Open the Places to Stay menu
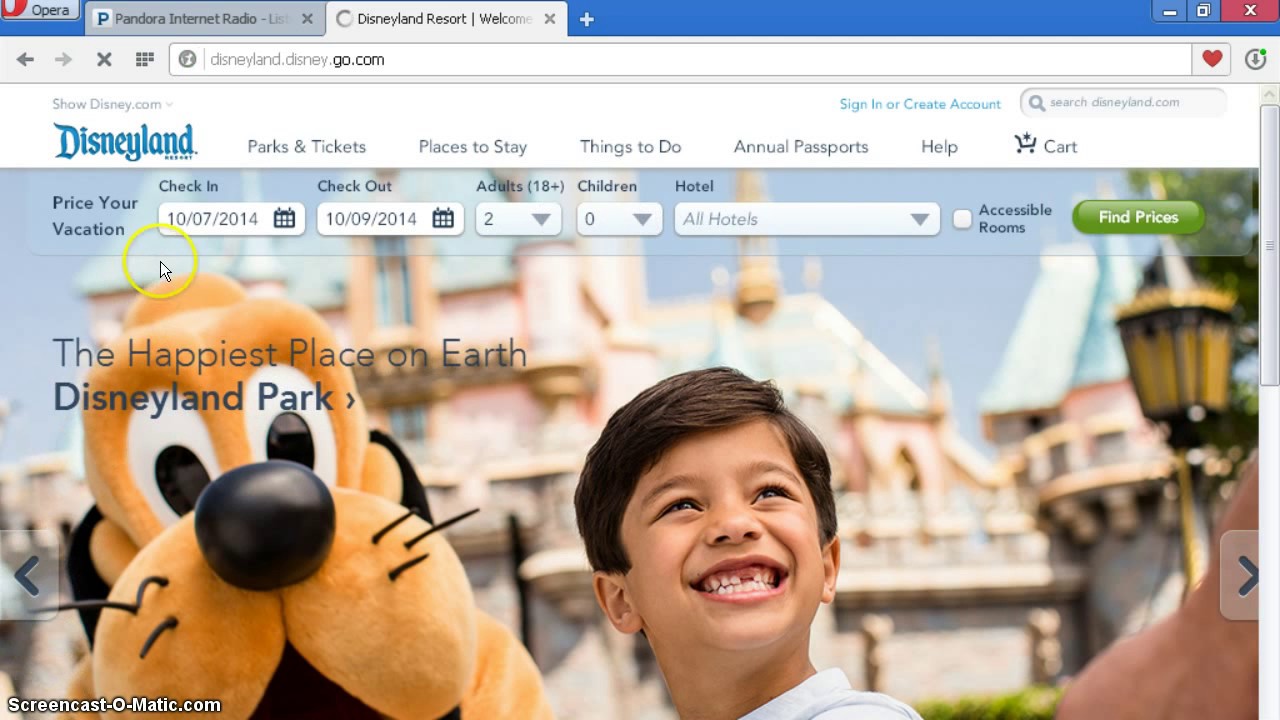The height and width of the screenshot is (720, 1280). pos(473,147)
